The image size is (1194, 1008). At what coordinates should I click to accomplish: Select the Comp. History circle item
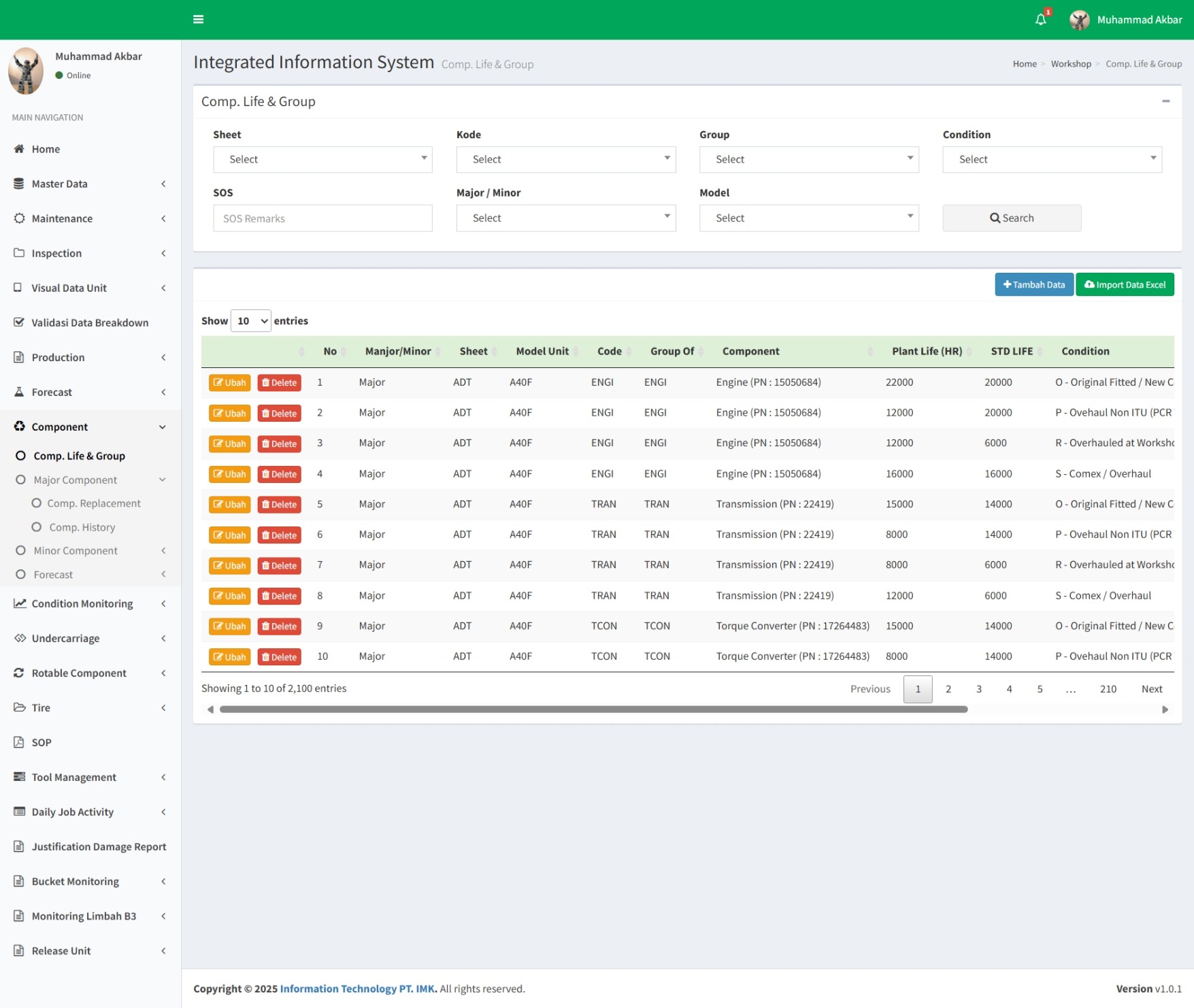pyautogui.click(x=37, y=527)
